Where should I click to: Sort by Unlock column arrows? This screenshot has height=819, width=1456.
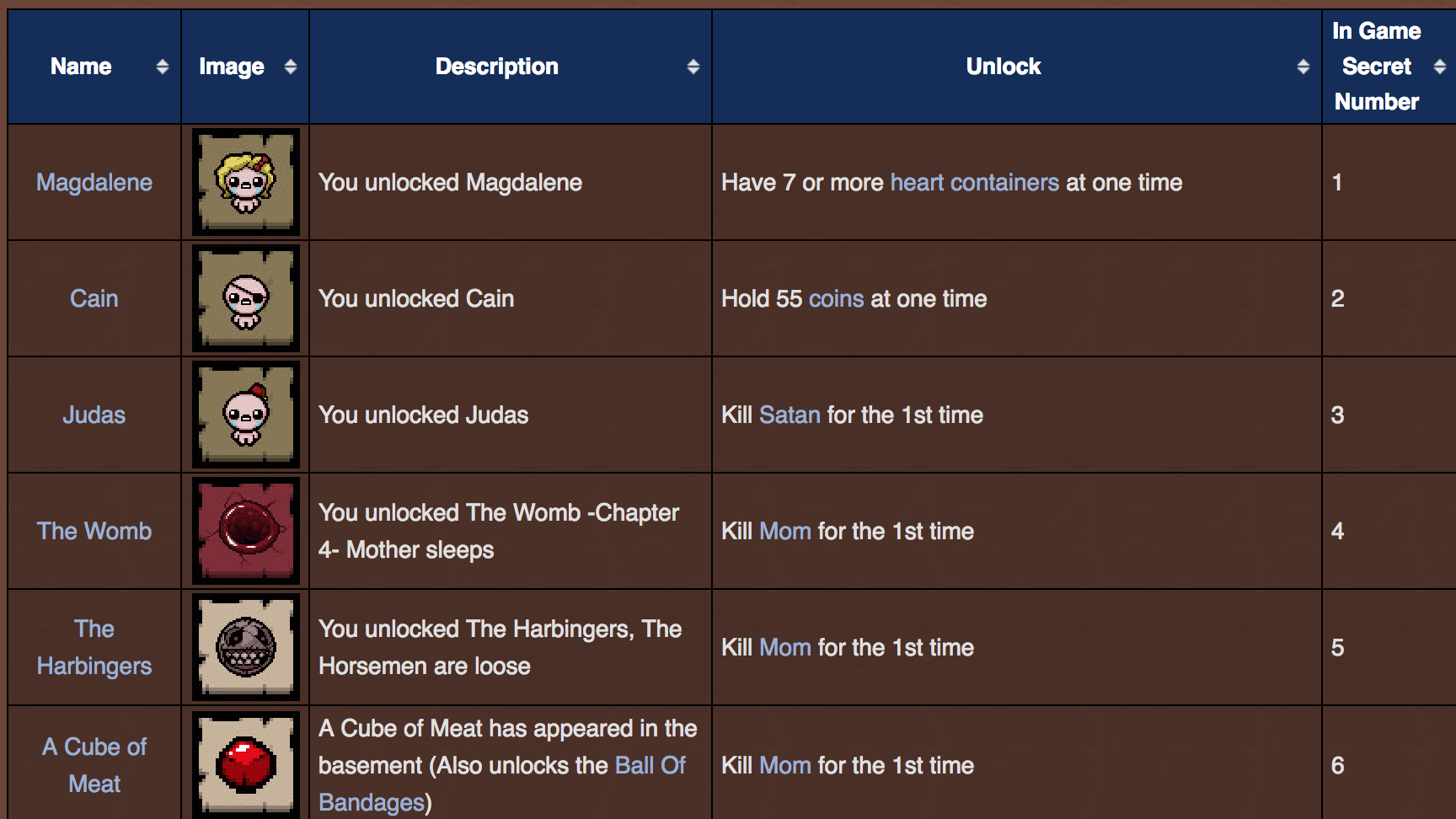coord(1303,67)
